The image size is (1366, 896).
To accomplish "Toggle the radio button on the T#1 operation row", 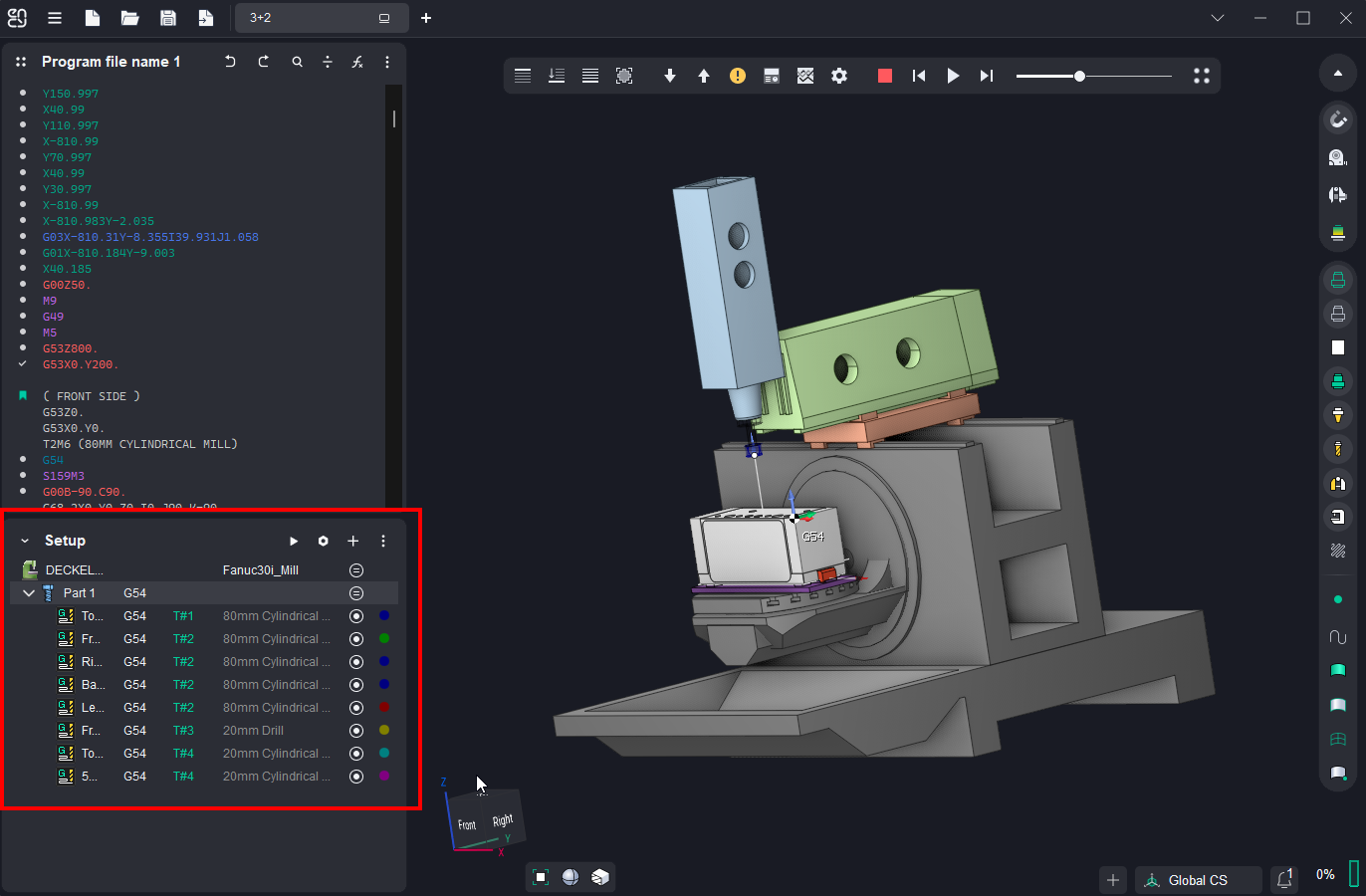I will (356, 616).
